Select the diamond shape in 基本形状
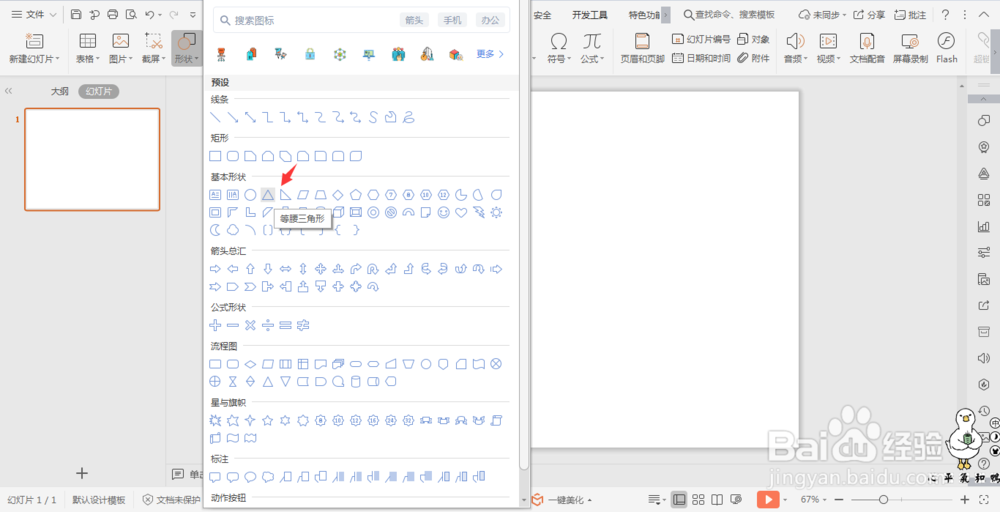This screenshot has width=1000, height=512. tap(338, 194)
